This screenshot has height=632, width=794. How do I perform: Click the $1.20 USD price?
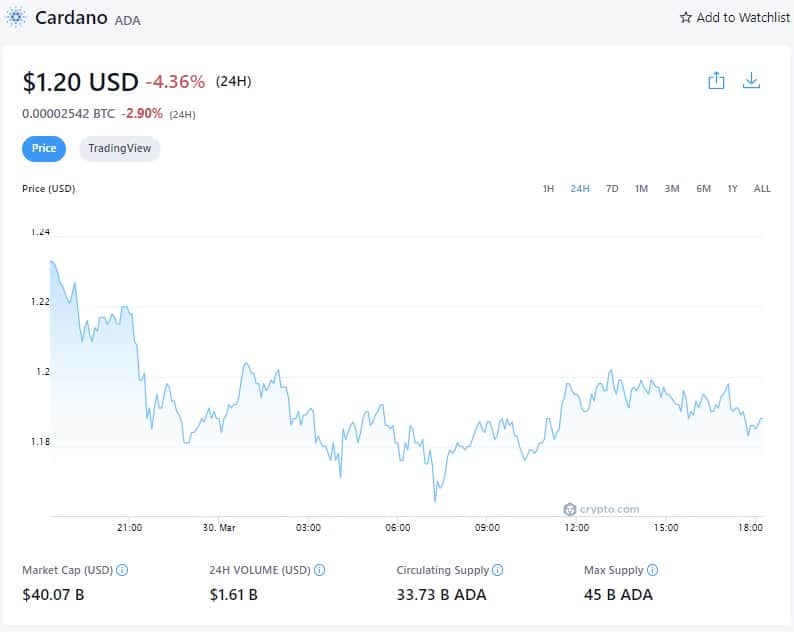[x=80, y=82]
